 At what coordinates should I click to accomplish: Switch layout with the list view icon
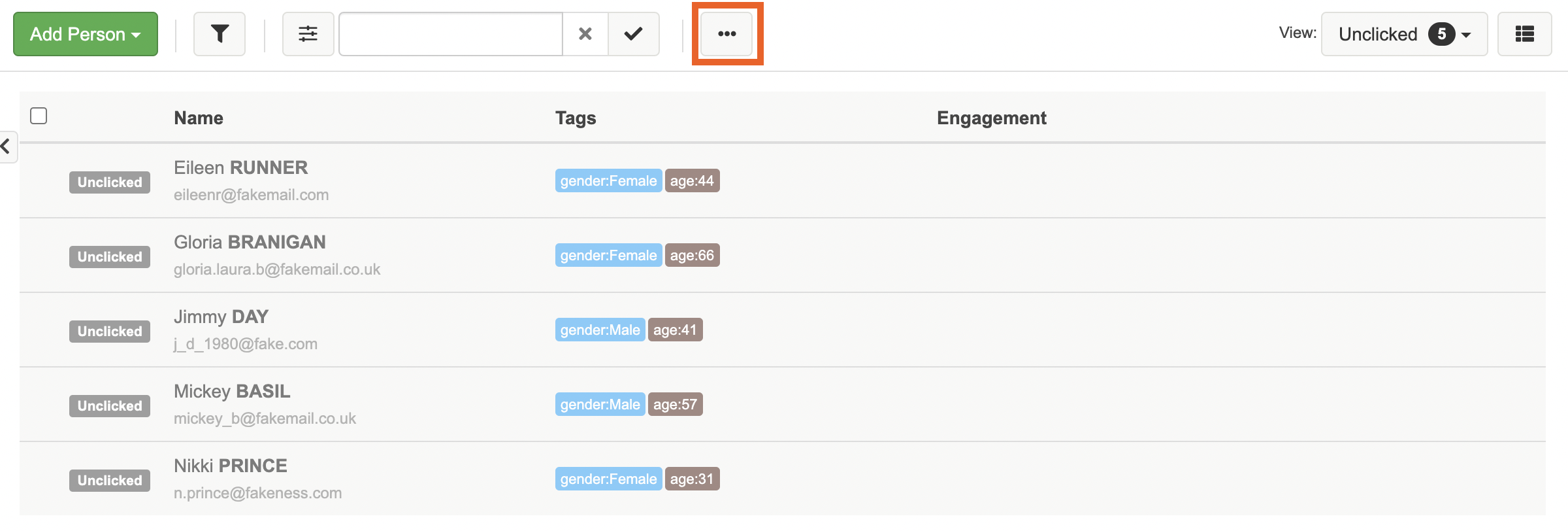(x=1524, y=34)
